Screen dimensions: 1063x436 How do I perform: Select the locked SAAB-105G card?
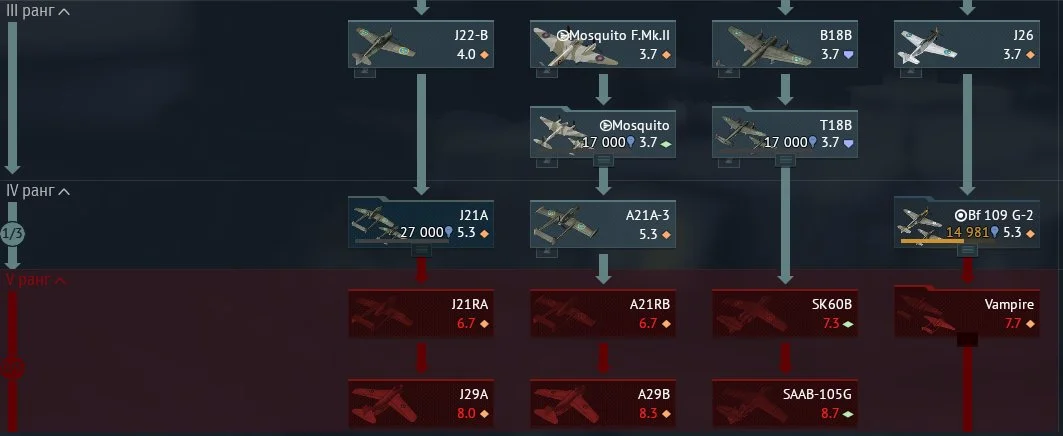tap(784, 403)
